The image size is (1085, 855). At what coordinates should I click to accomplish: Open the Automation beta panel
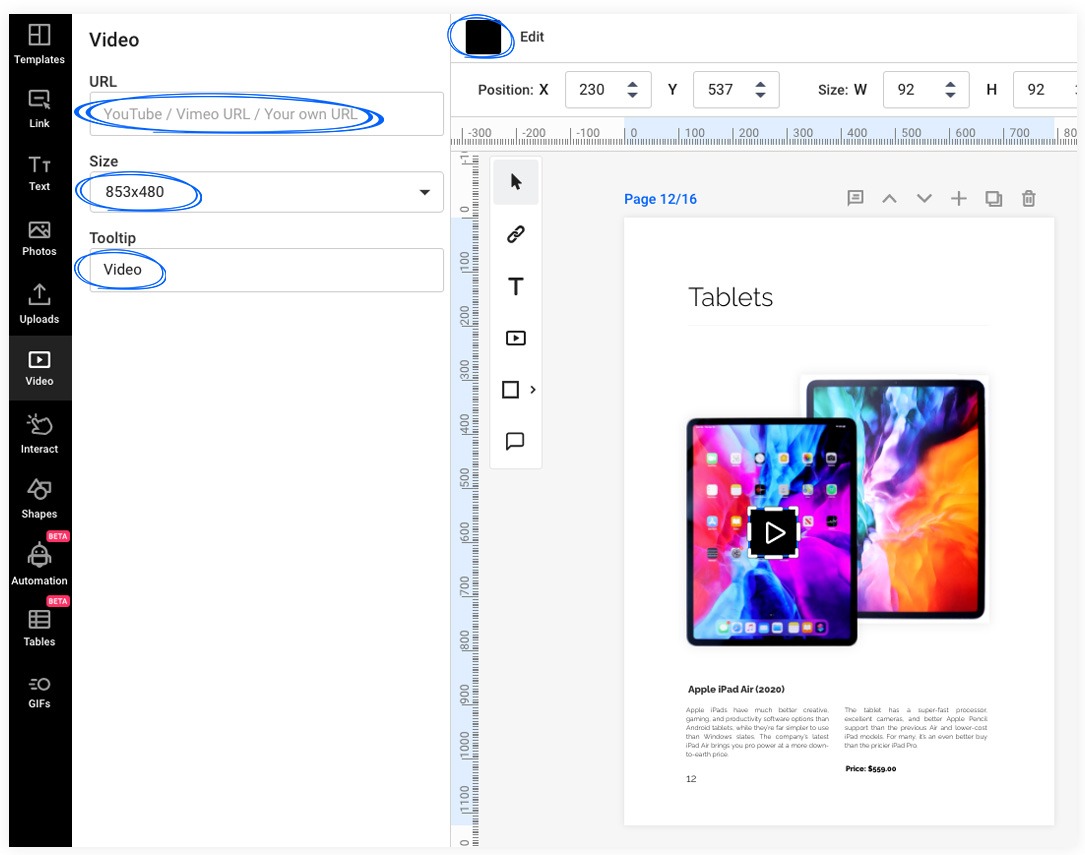39,562
